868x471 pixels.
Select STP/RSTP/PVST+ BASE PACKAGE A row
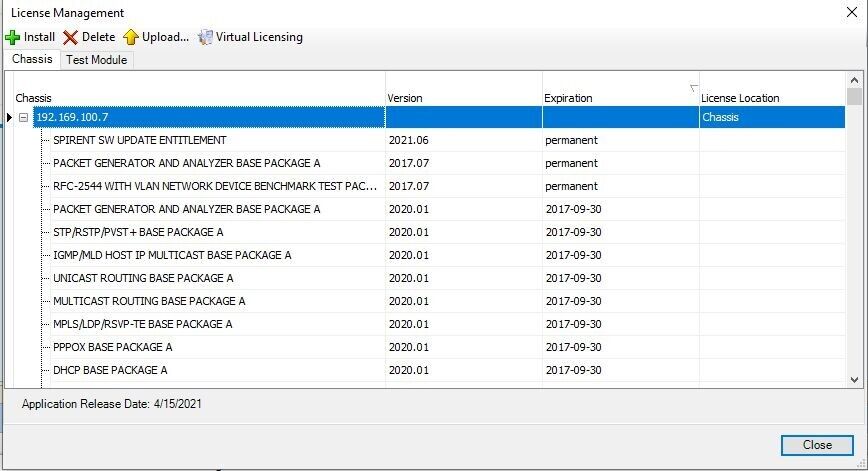(138, 233)
